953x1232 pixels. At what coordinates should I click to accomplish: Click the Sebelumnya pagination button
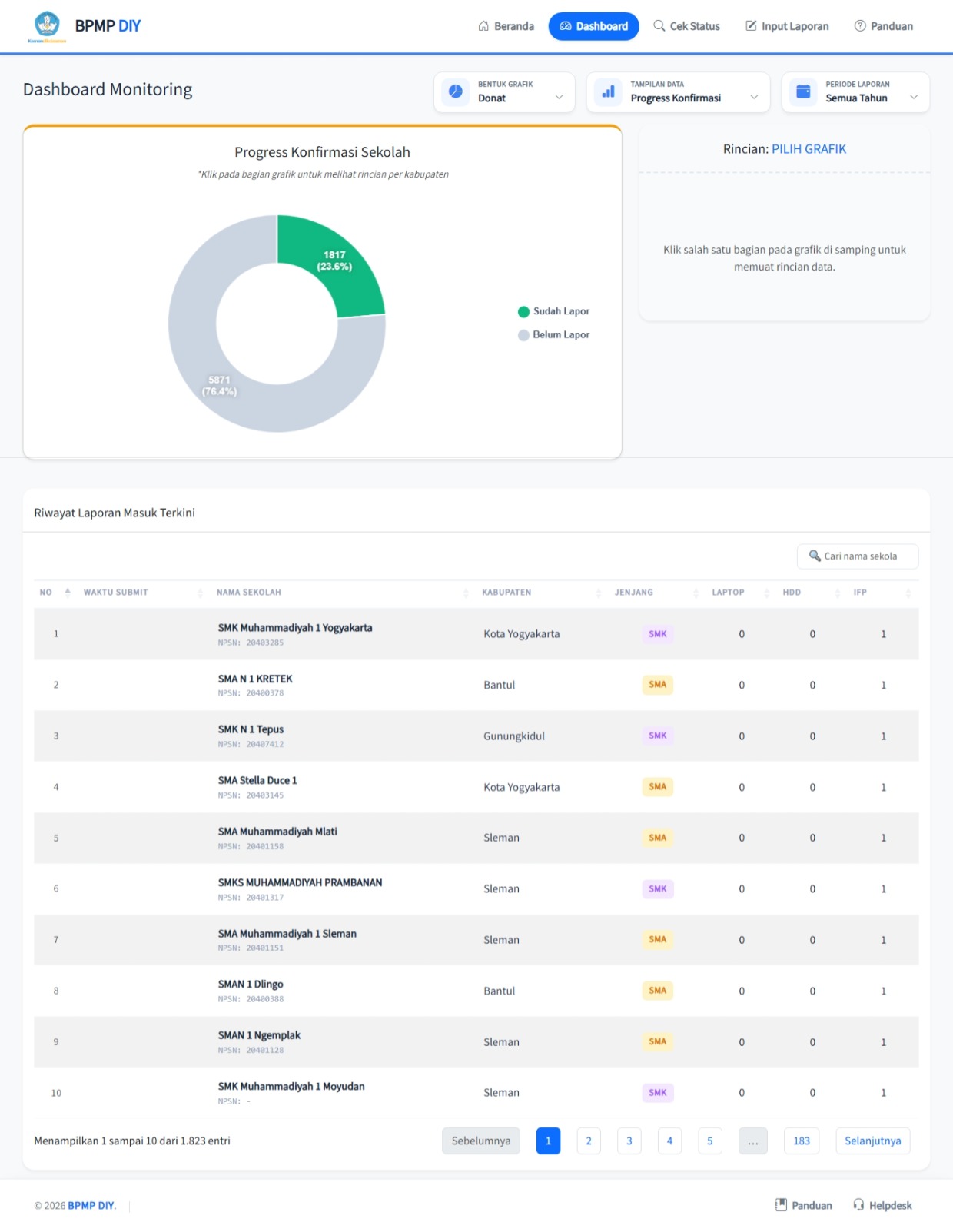pyautogui.click(x=481, y=1141)
